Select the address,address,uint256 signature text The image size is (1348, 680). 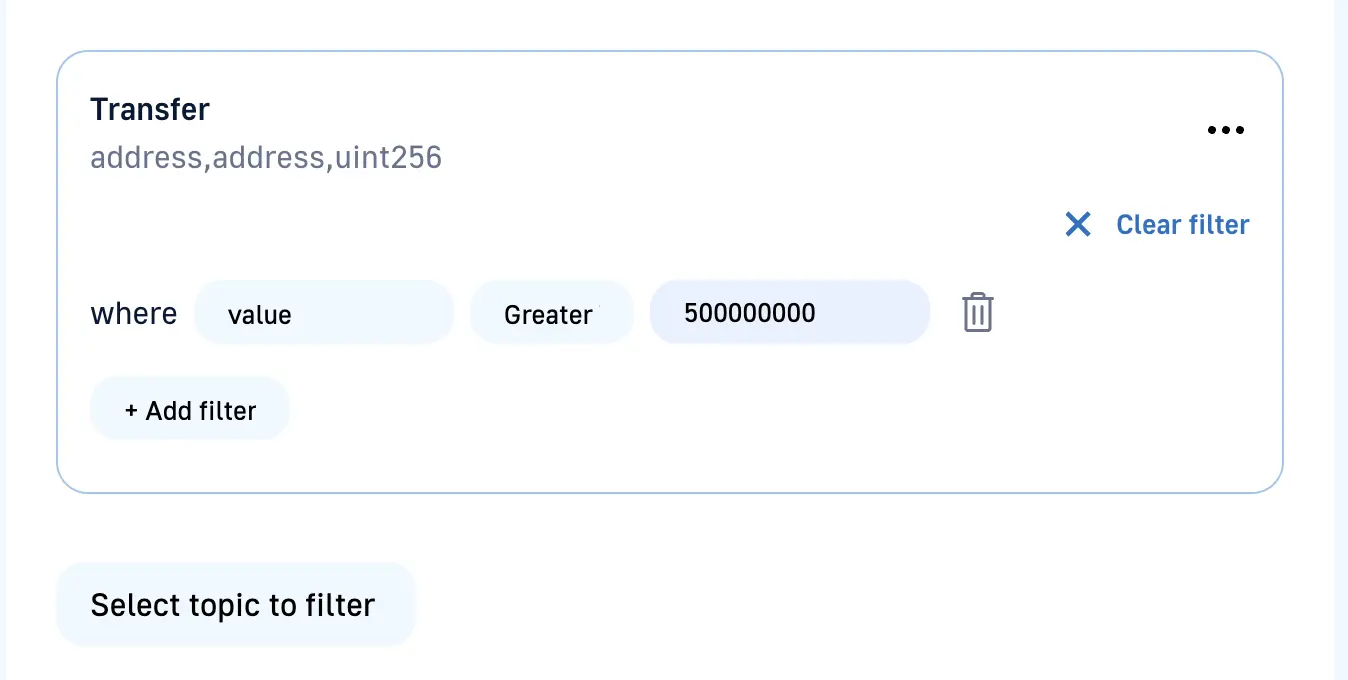click(x=265, y=157)
